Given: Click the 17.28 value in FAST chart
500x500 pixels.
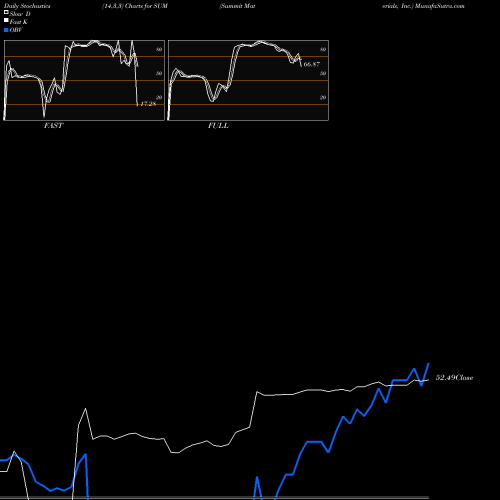Looking at the screenshot, I should (148, 104).
